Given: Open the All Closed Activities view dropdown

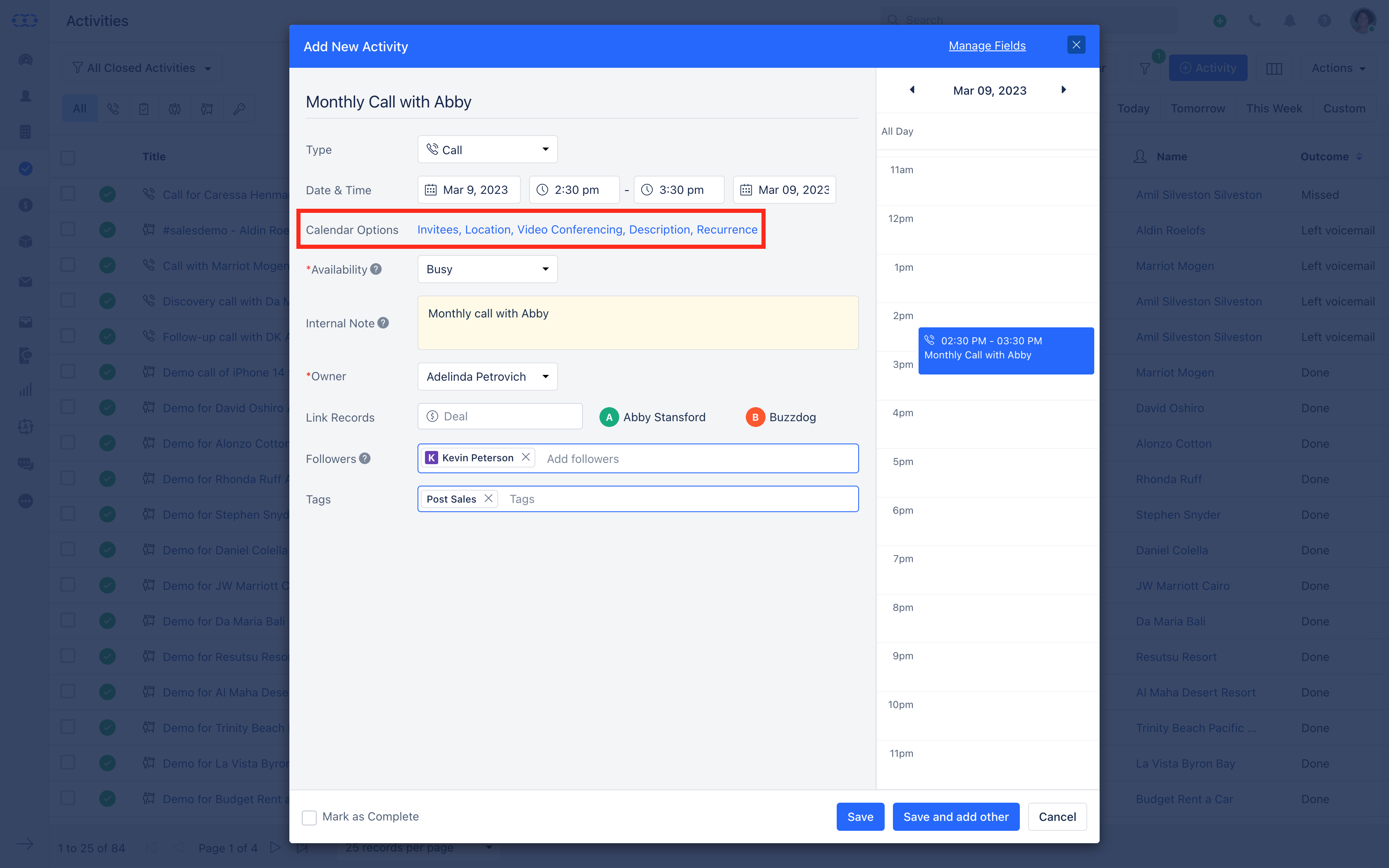Looking at the screenshot, I should coord(142,68).
